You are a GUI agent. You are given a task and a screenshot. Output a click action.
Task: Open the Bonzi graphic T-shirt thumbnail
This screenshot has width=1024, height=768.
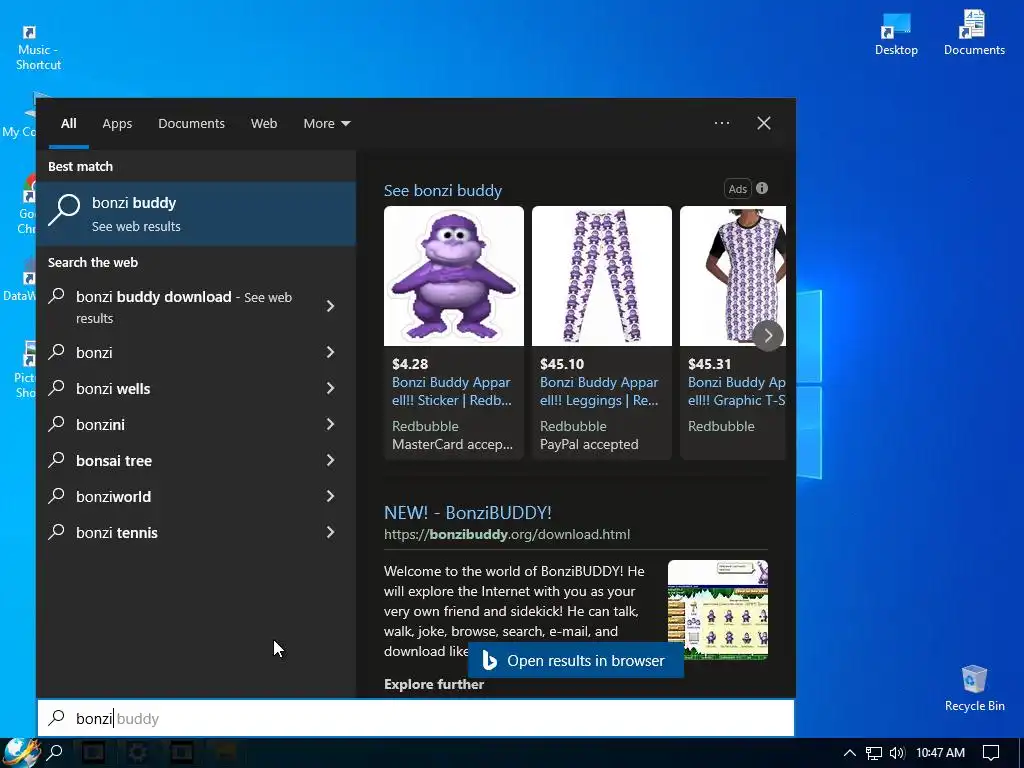(x=733, y=276)
